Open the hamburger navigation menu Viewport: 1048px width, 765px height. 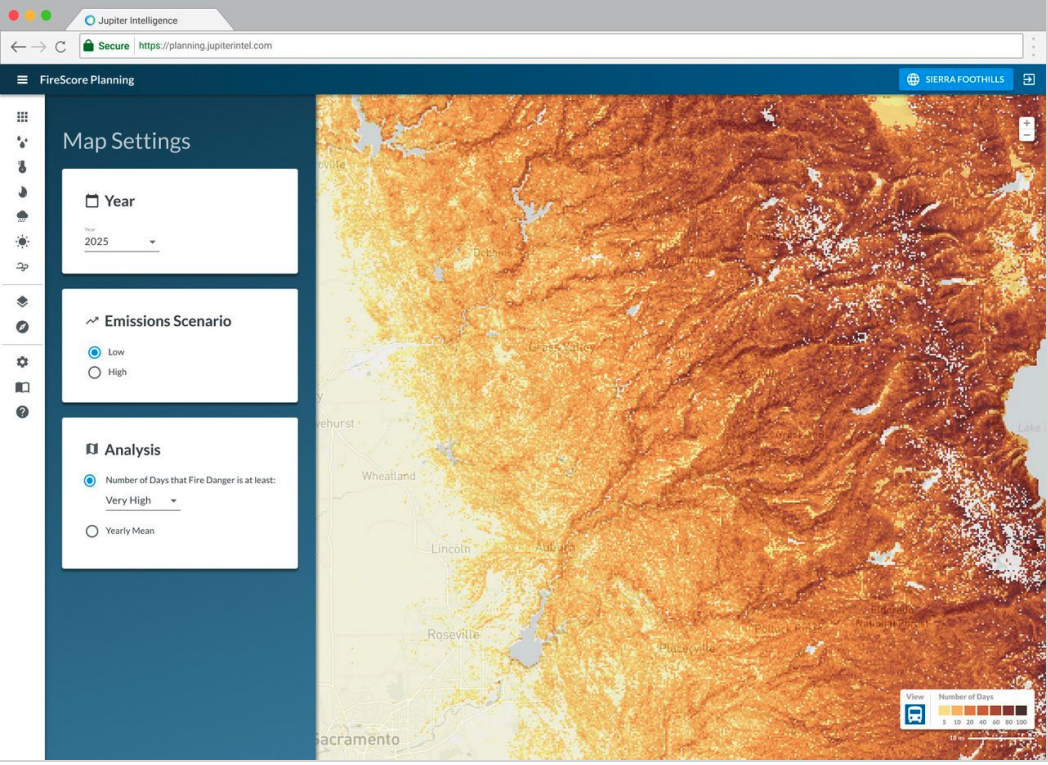(x=21, y=79)
